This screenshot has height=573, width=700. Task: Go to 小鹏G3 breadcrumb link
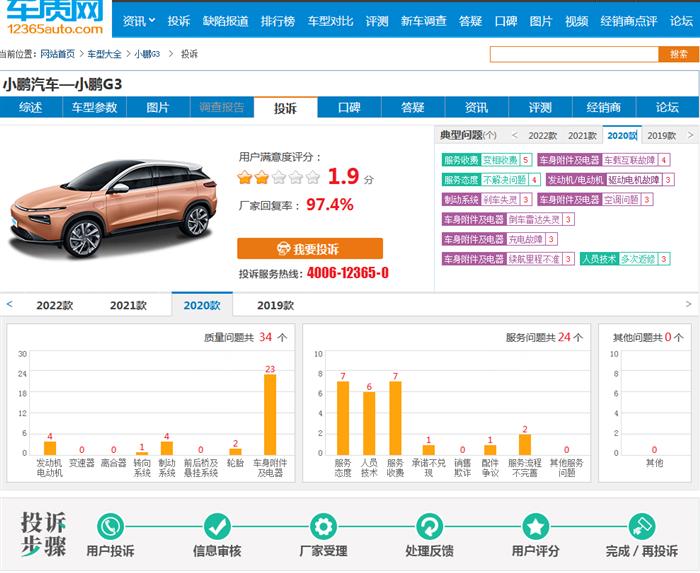[x=147, y=54]
